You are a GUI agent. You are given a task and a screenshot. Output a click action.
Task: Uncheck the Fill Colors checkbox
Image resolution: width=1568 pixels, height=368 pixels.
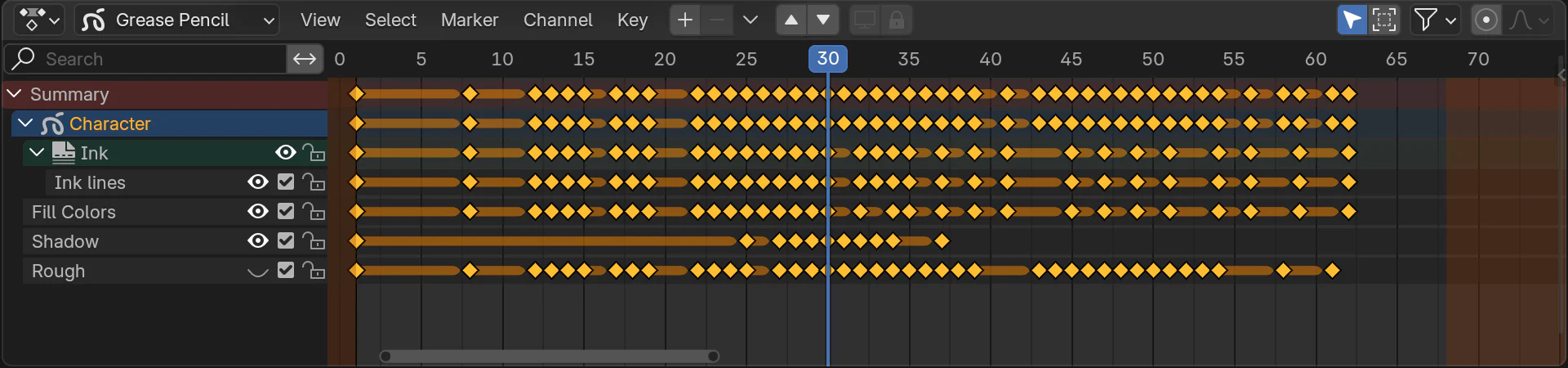[286, 212]
